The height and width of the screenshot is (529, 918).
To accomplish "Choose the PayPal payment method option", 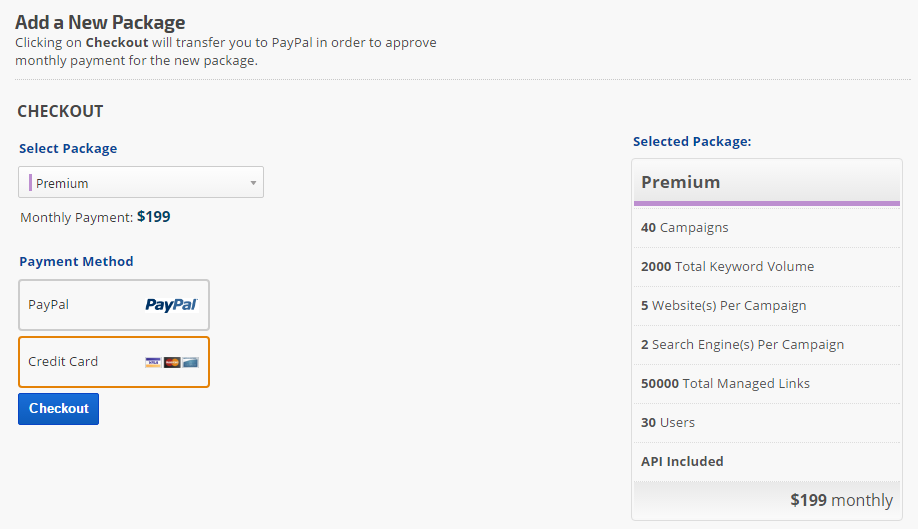I will tap(114, 305).
